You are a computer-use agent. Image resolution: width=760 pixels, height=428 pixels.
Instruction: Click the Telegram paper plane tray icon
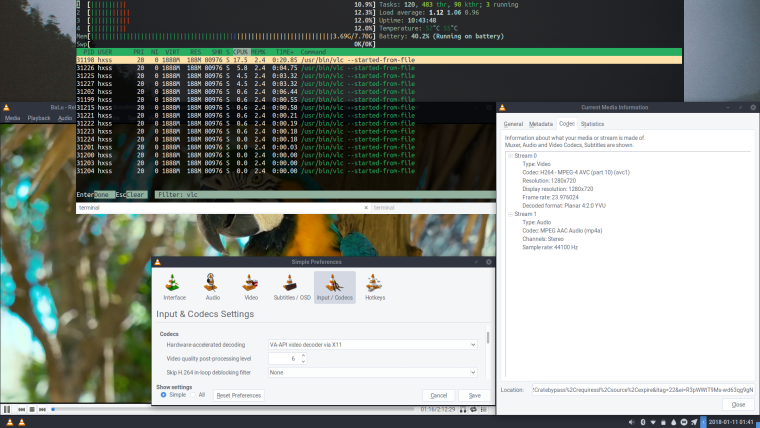(694, 422)
